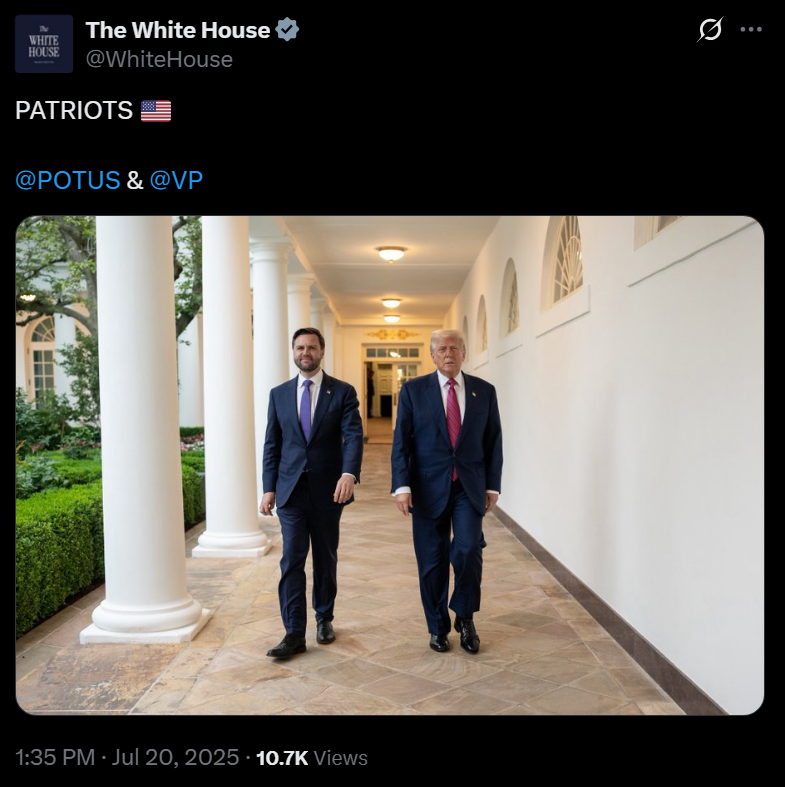
Task: Open the @VP mention link
Action: [x=176, y=180]
